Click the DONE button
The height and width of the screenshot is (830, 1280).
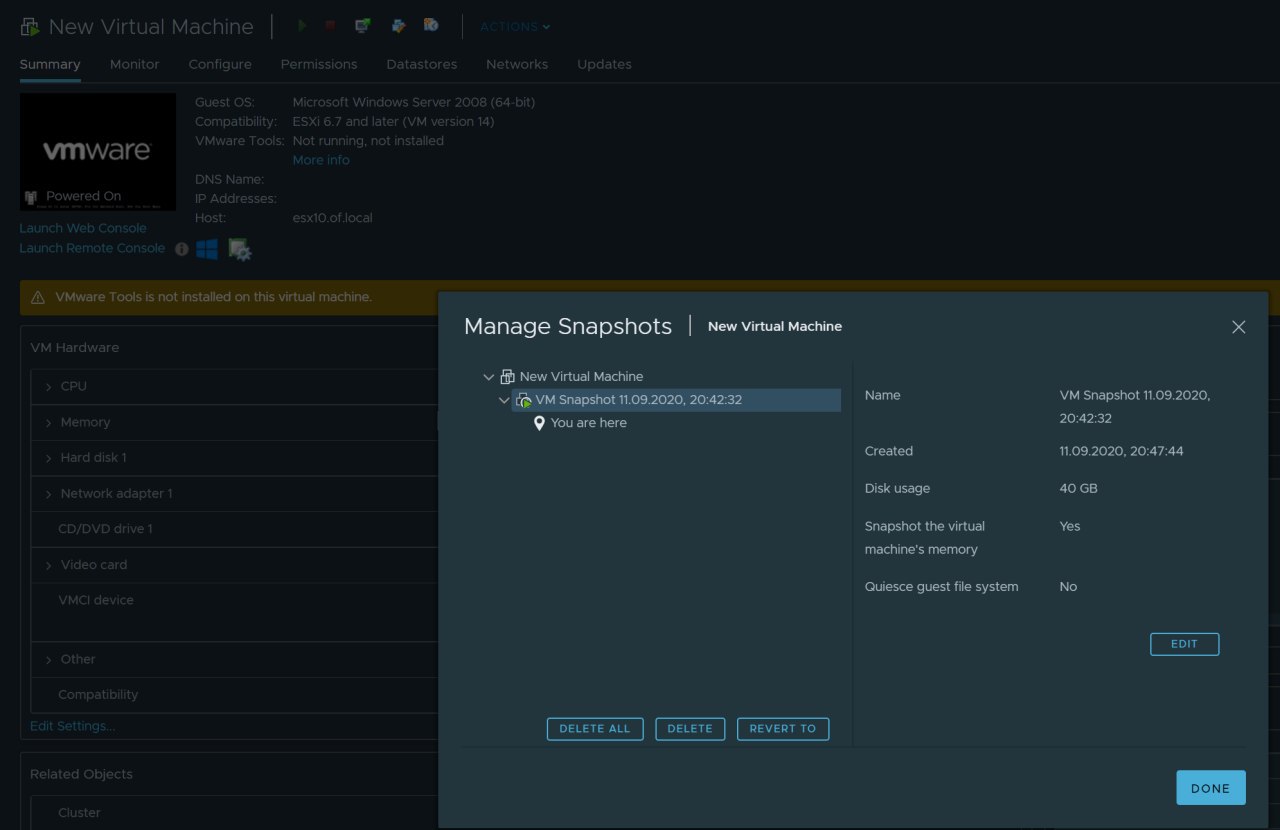1211,788
